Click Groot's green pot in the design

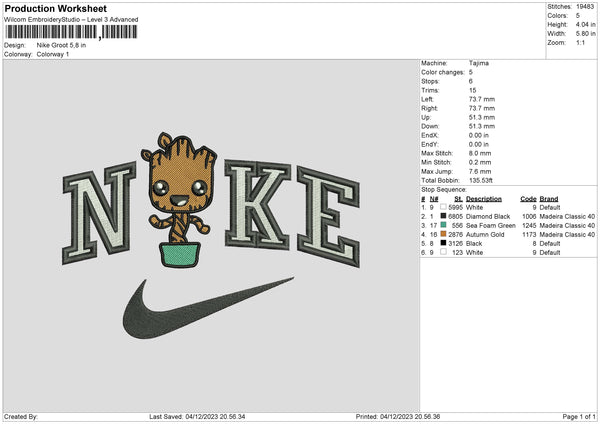click(179, 255)
